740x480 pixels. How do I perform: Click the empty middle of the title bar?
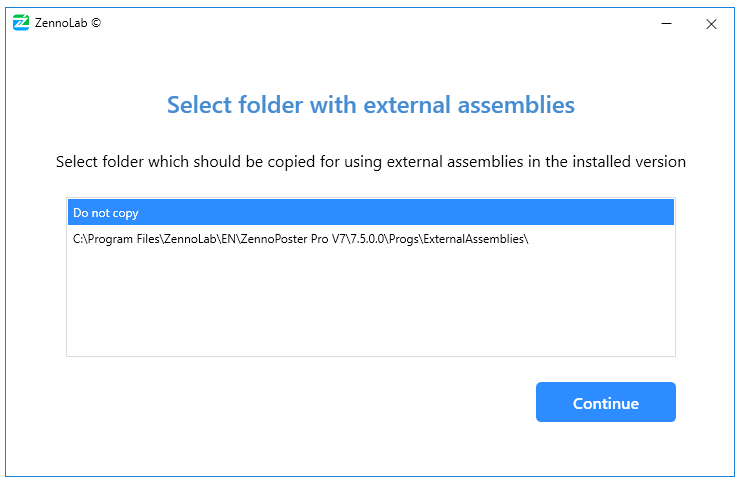(370, 23)
